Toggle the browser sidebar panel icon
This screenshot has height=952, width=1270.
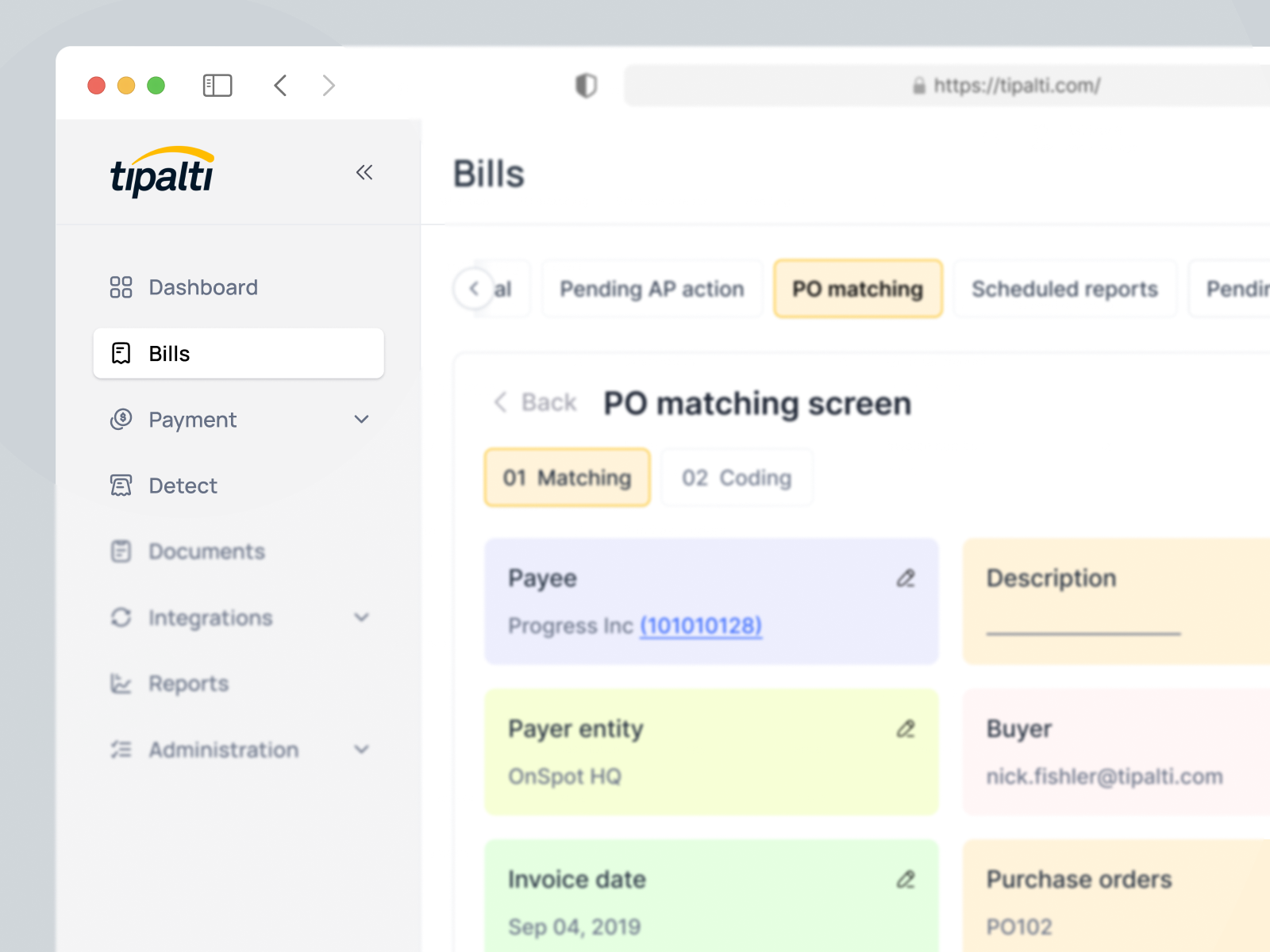(x=217, y=85)
